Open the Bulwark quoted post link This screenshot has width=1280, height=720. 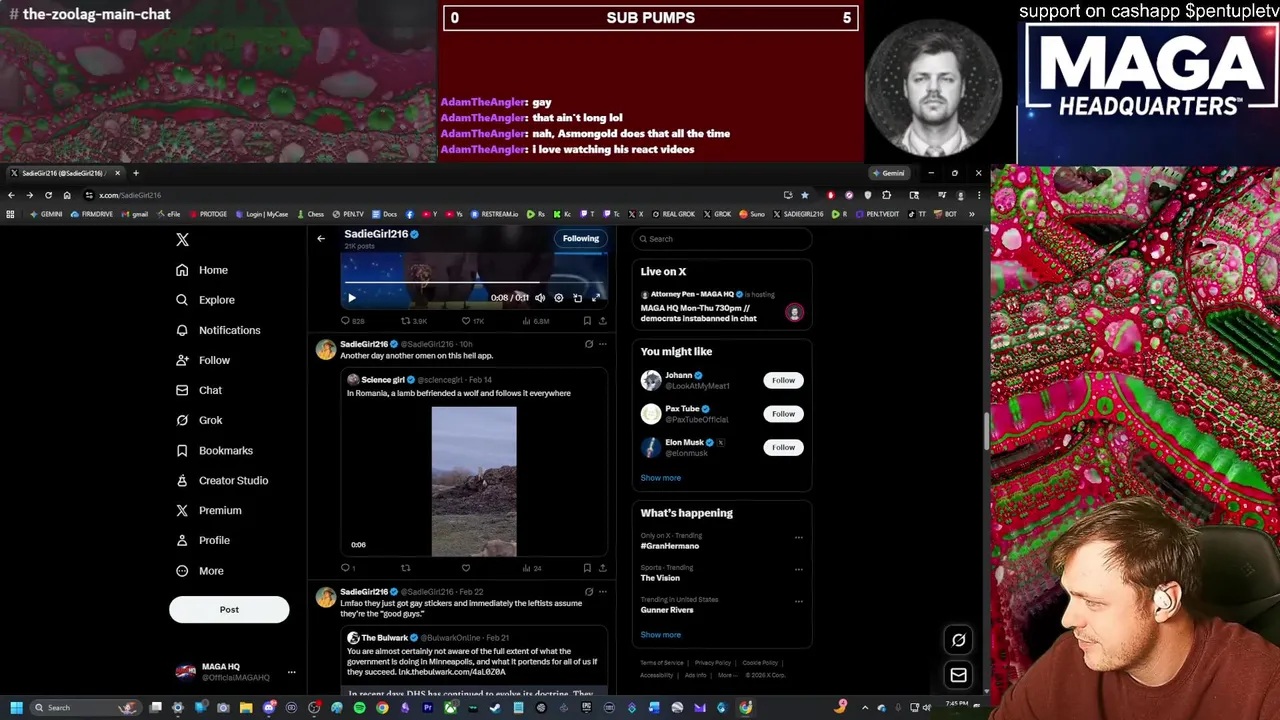(x=451, y=672)
